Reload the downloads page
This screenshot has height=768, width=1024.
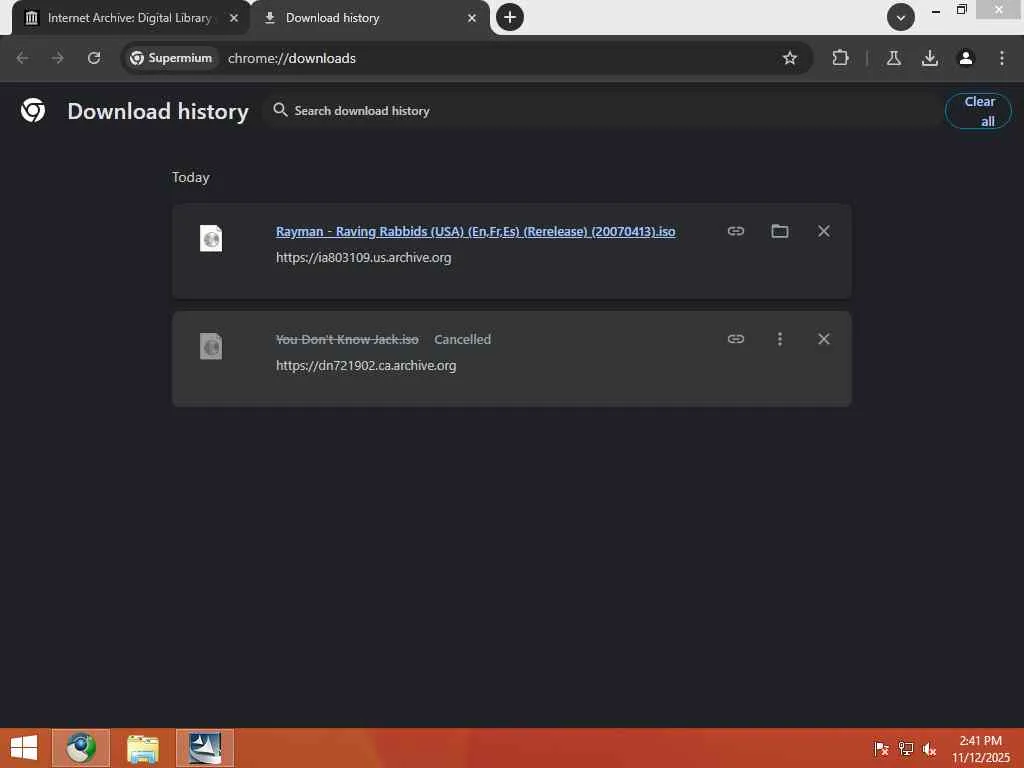[94, 58]
